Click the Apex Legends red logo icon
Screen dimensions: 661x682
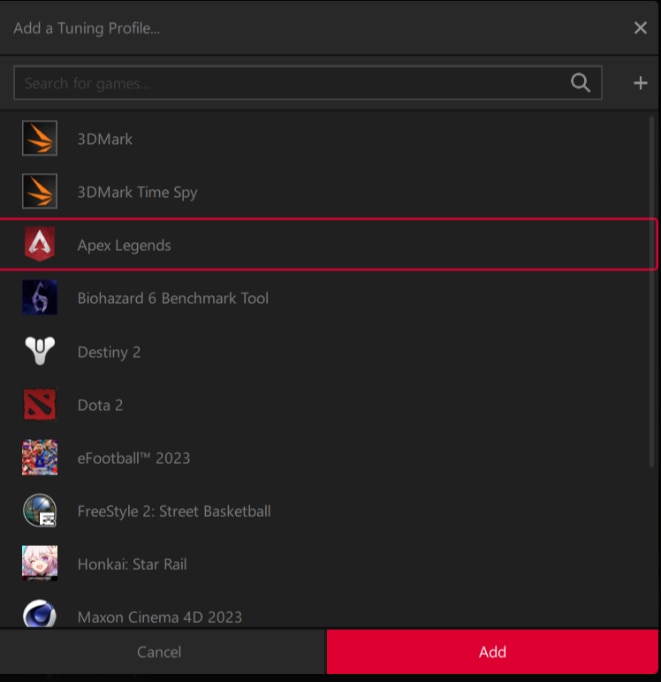(40, 244)
